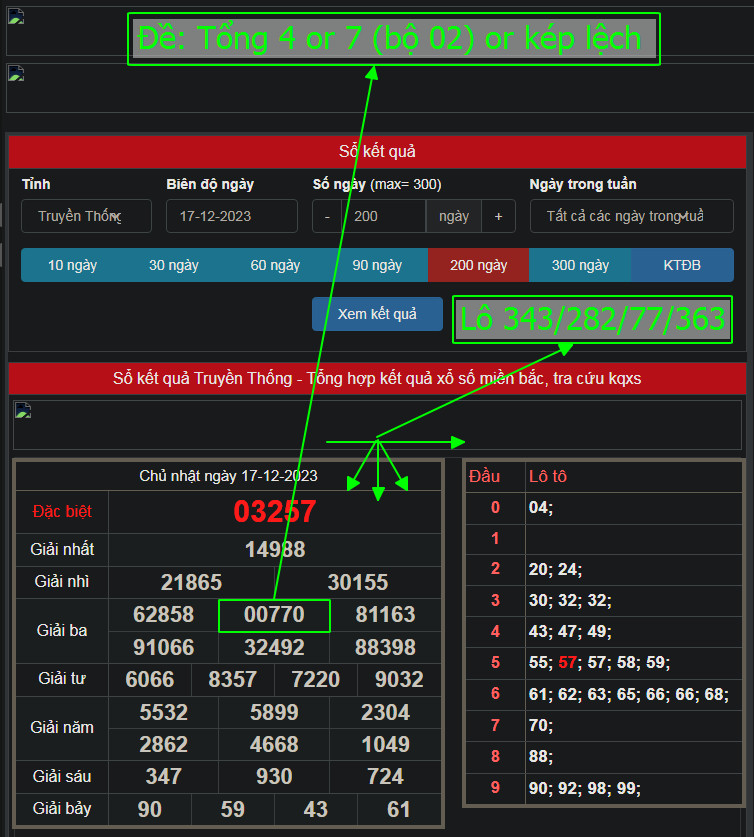Open the KTĐB tab
The image size is (754, 837).
pos(682,265)
